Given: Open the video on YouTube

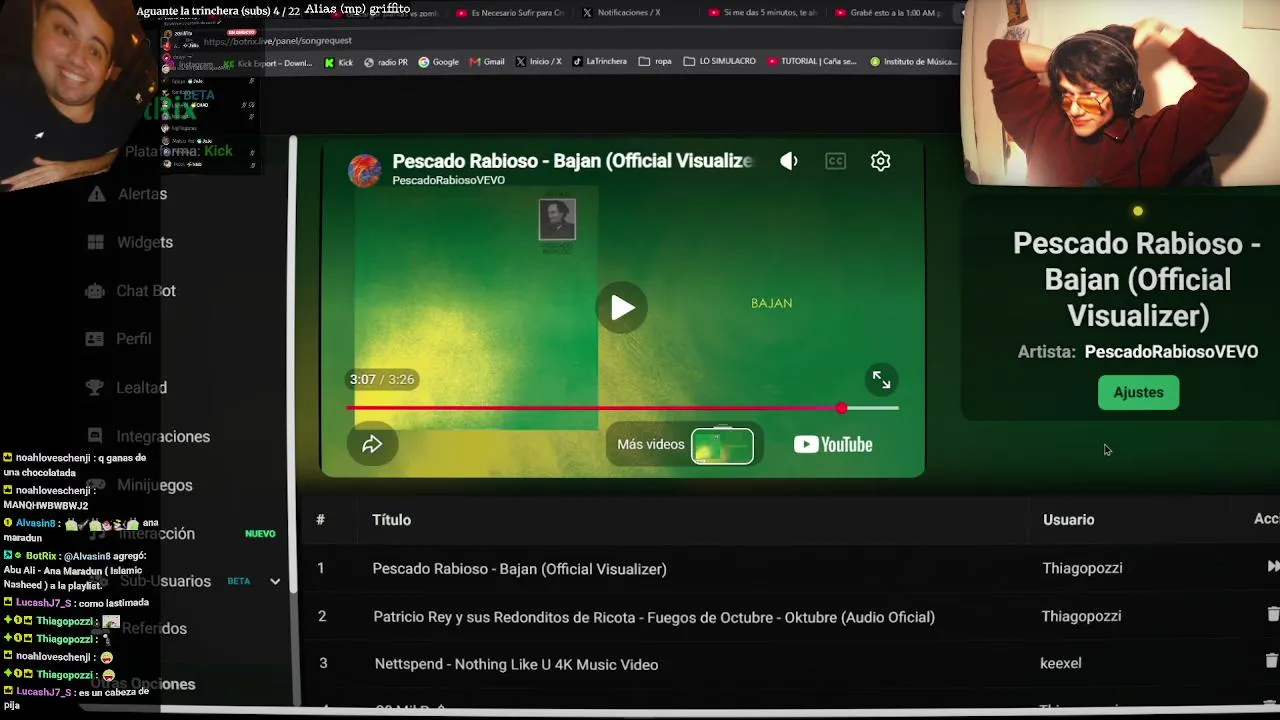Looking at the screenshot, I should click(x=833, y=445).
